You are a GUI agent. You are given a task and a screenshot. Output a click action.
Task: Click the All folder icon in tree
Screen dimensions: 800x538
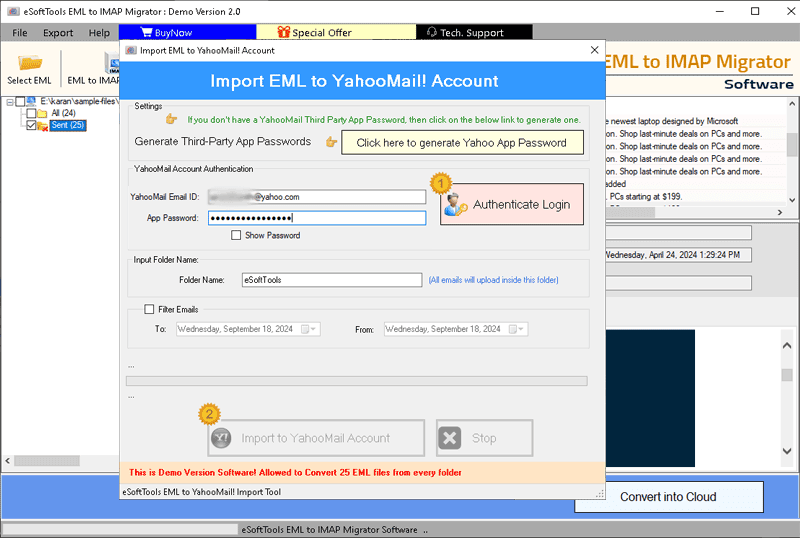pos(42,113)
